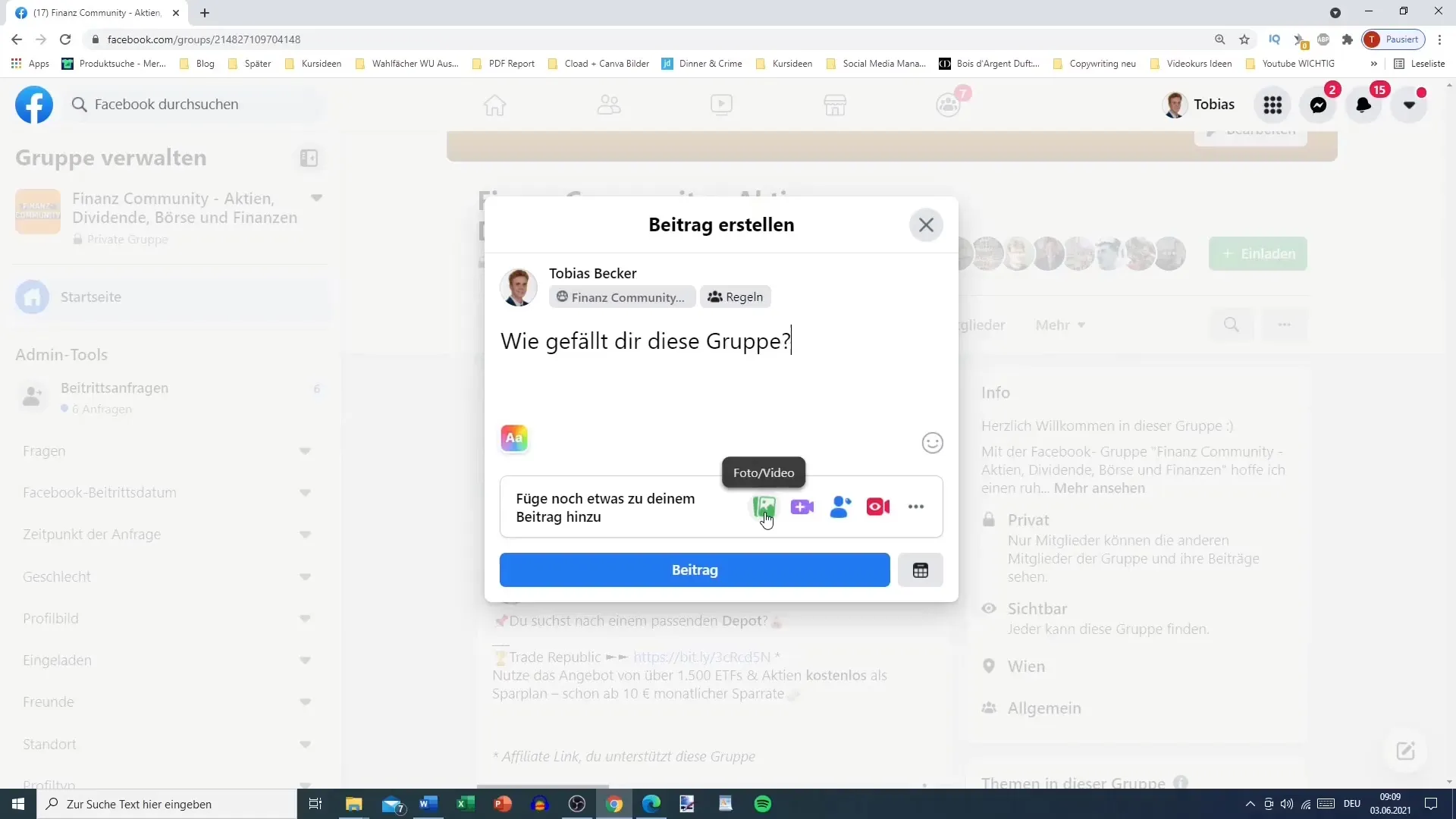
Task: Start a live video with the red camera icon
Action: coord(878,507)
